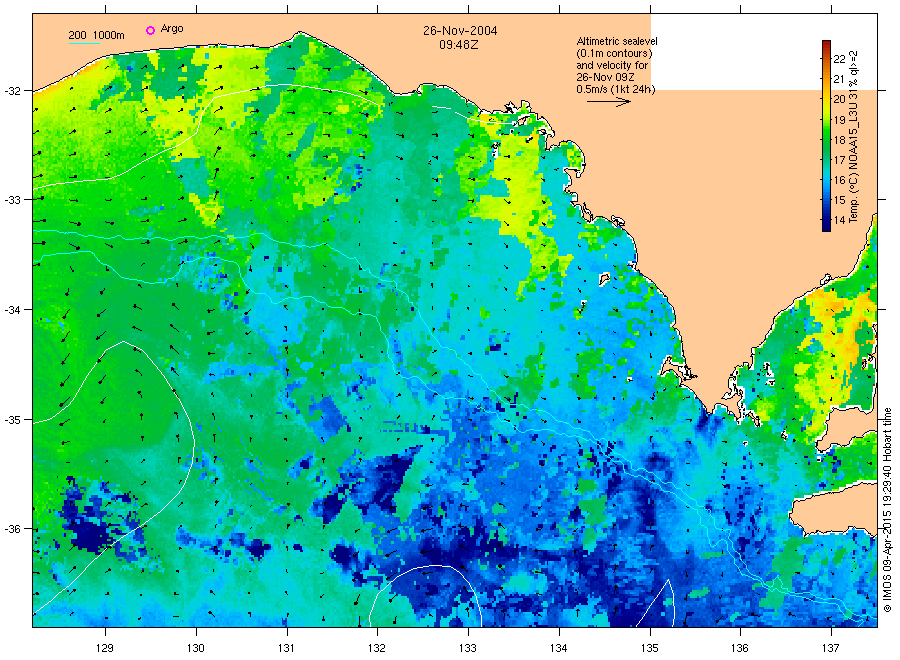Click the color bar label '21'
This screenshot has height=660, width=900.
pos(839,79)
